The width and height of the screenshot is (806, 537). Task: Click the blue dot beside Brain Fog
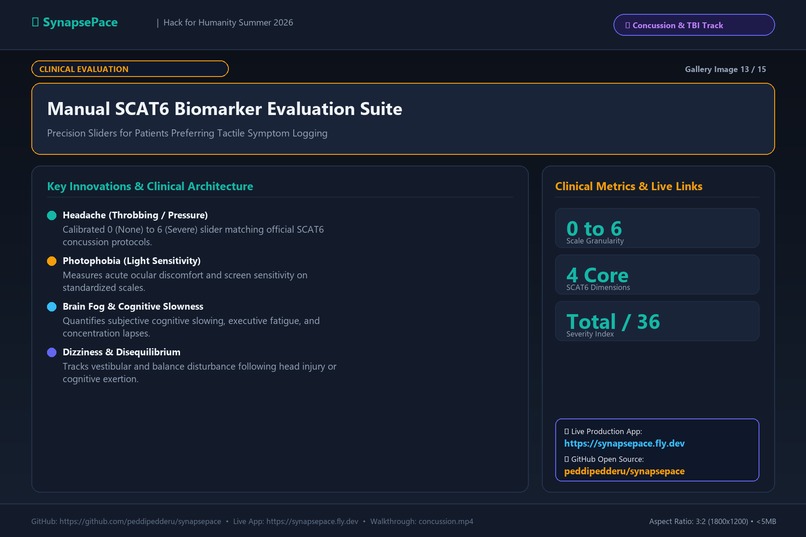click(51, 307)
